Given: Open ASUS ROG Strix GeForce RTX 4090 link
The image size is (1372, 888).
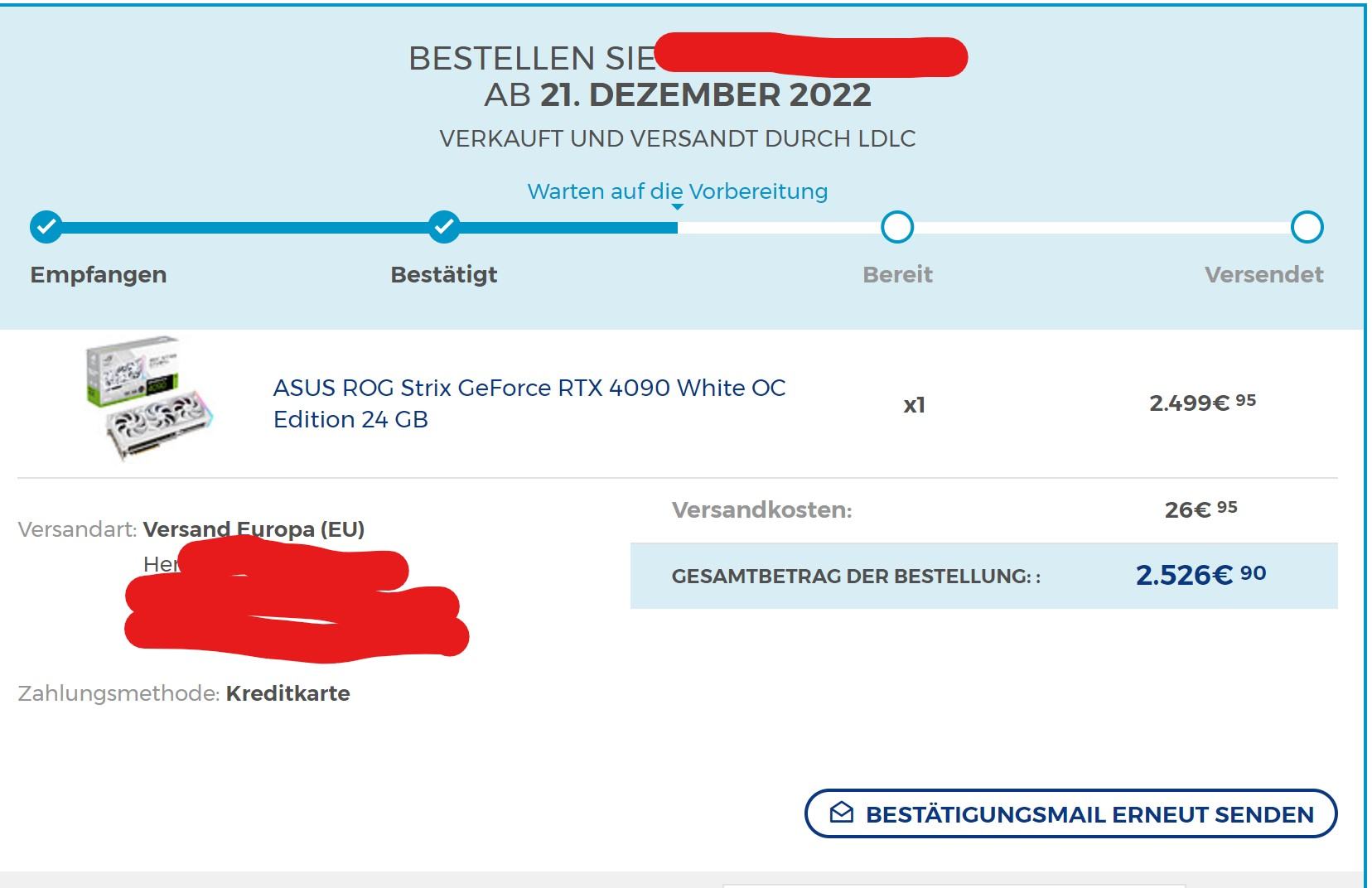Looking at the screenshot, I should (529, 403).
